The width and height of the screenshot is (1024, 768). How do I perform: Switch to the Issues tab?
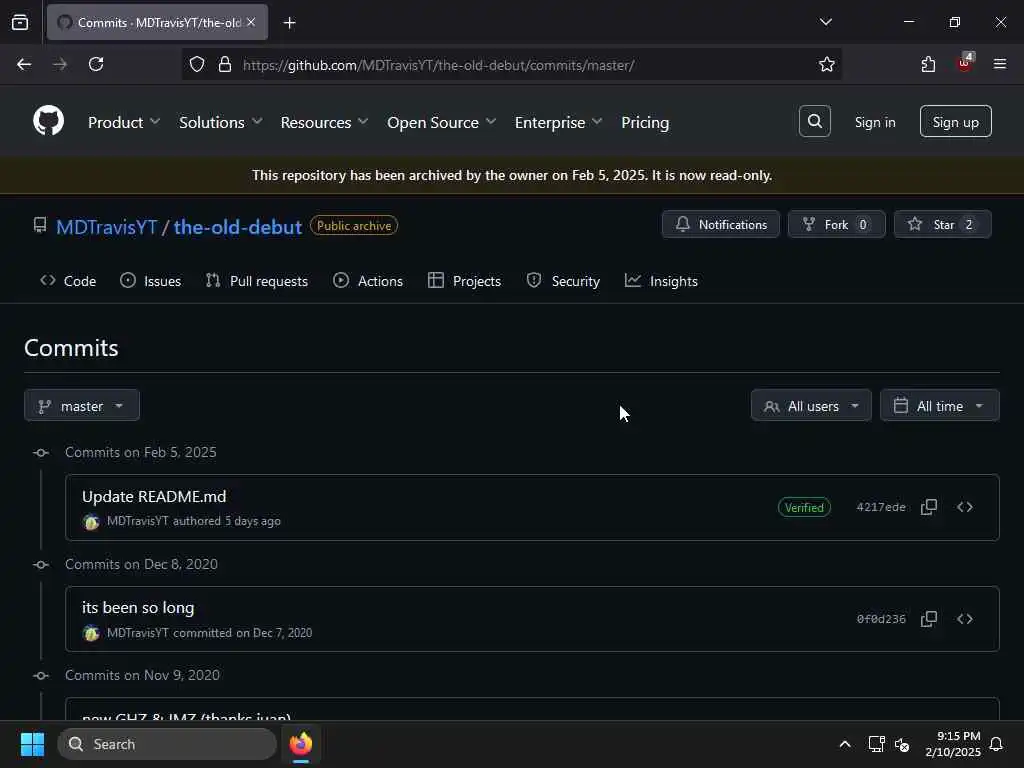151,281
